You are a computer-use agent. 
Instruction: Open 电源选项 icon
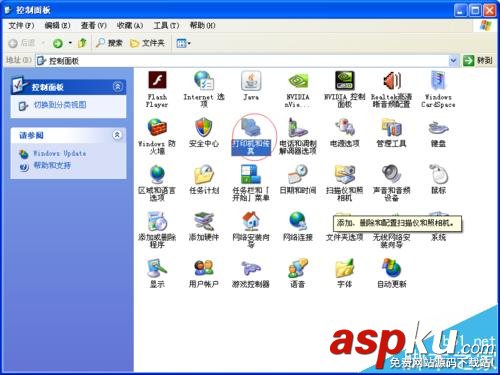coord(344,128)
